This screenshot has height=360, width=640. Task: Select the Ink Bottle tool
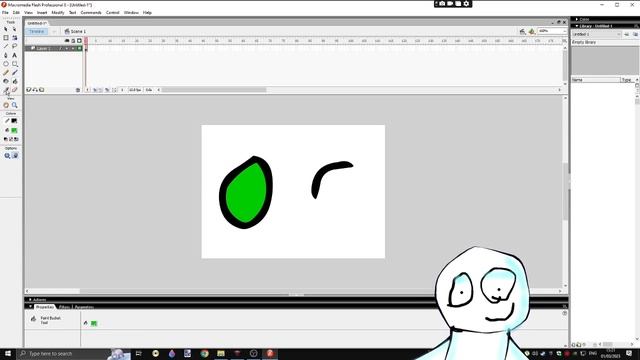coord(6,81)
